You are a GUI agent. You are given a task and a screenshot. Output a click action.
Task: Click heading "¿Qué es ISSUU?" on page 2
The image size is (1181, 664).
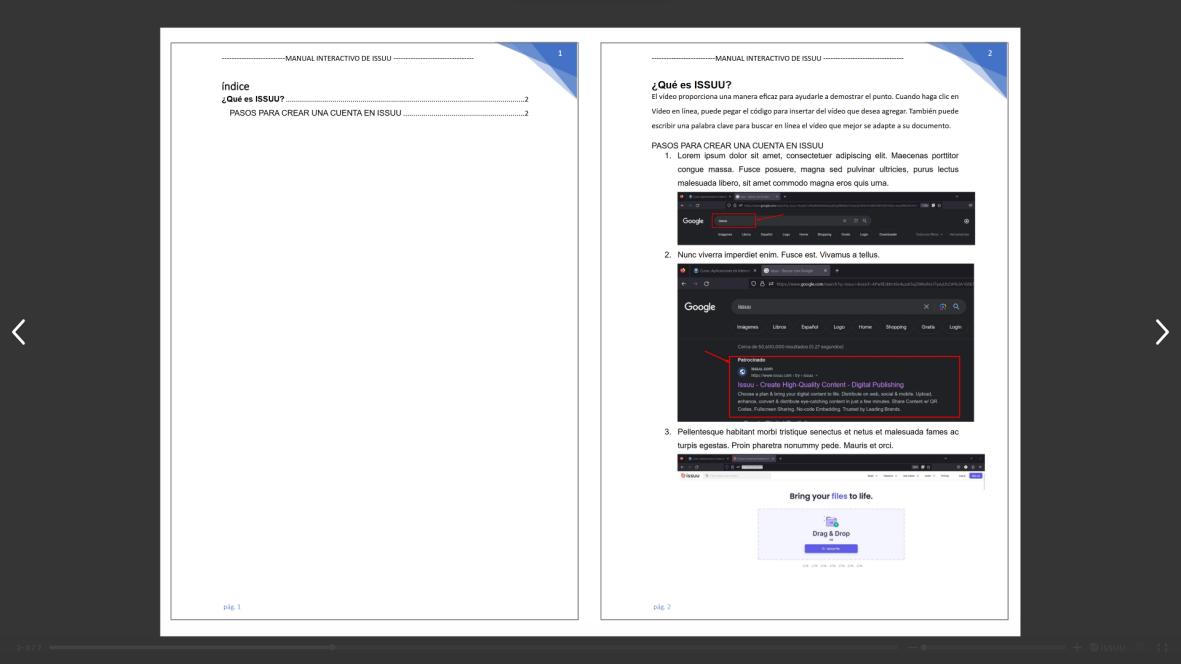(x=691, y=84)
